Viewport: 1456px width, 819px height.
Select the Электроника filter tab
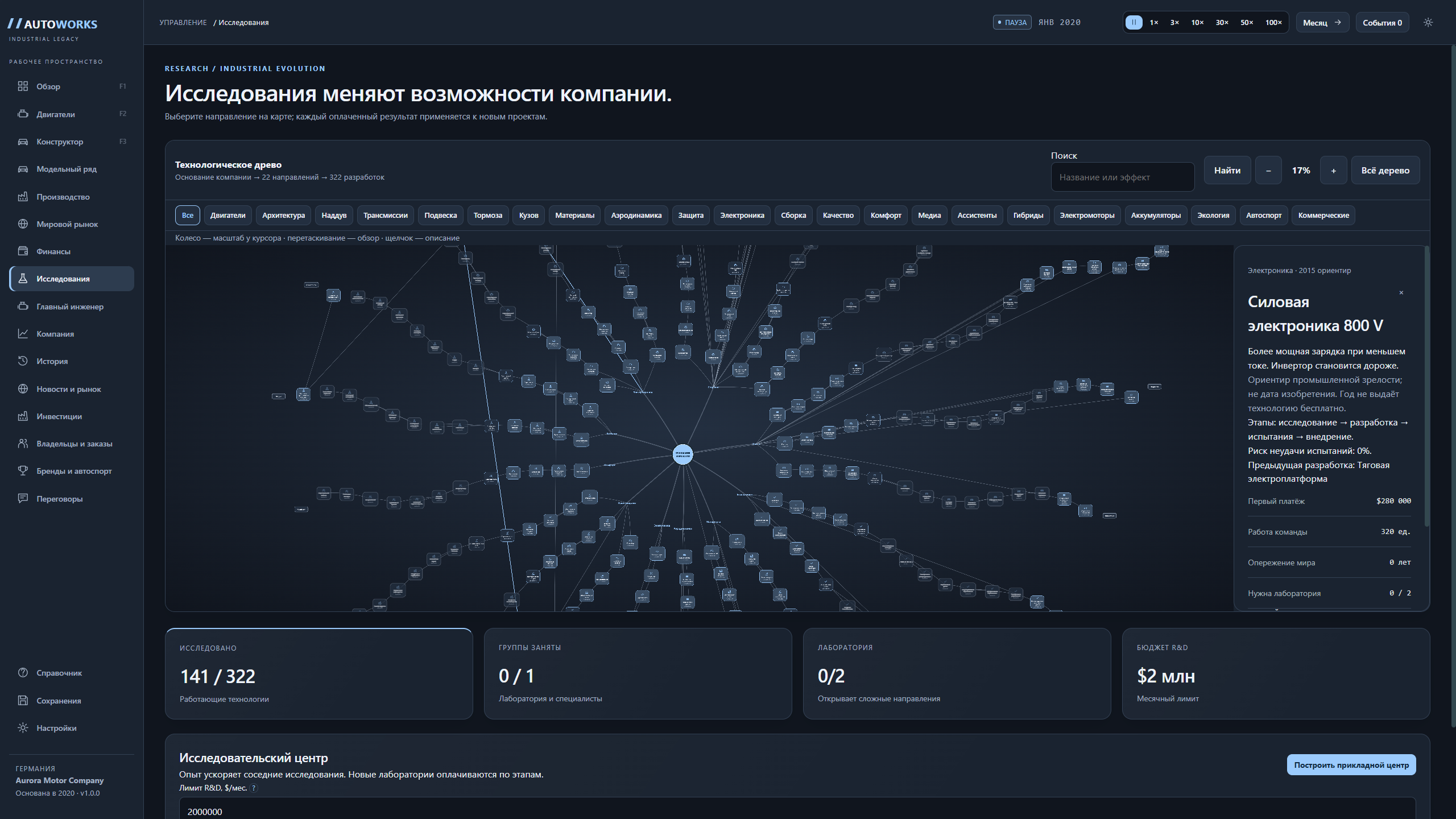coord(742,216)
